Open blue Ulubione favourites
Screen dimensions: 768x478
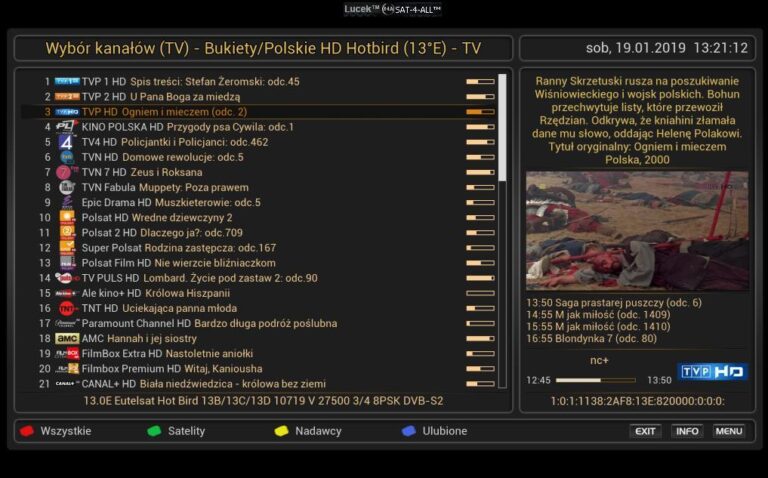coord(434,431)
